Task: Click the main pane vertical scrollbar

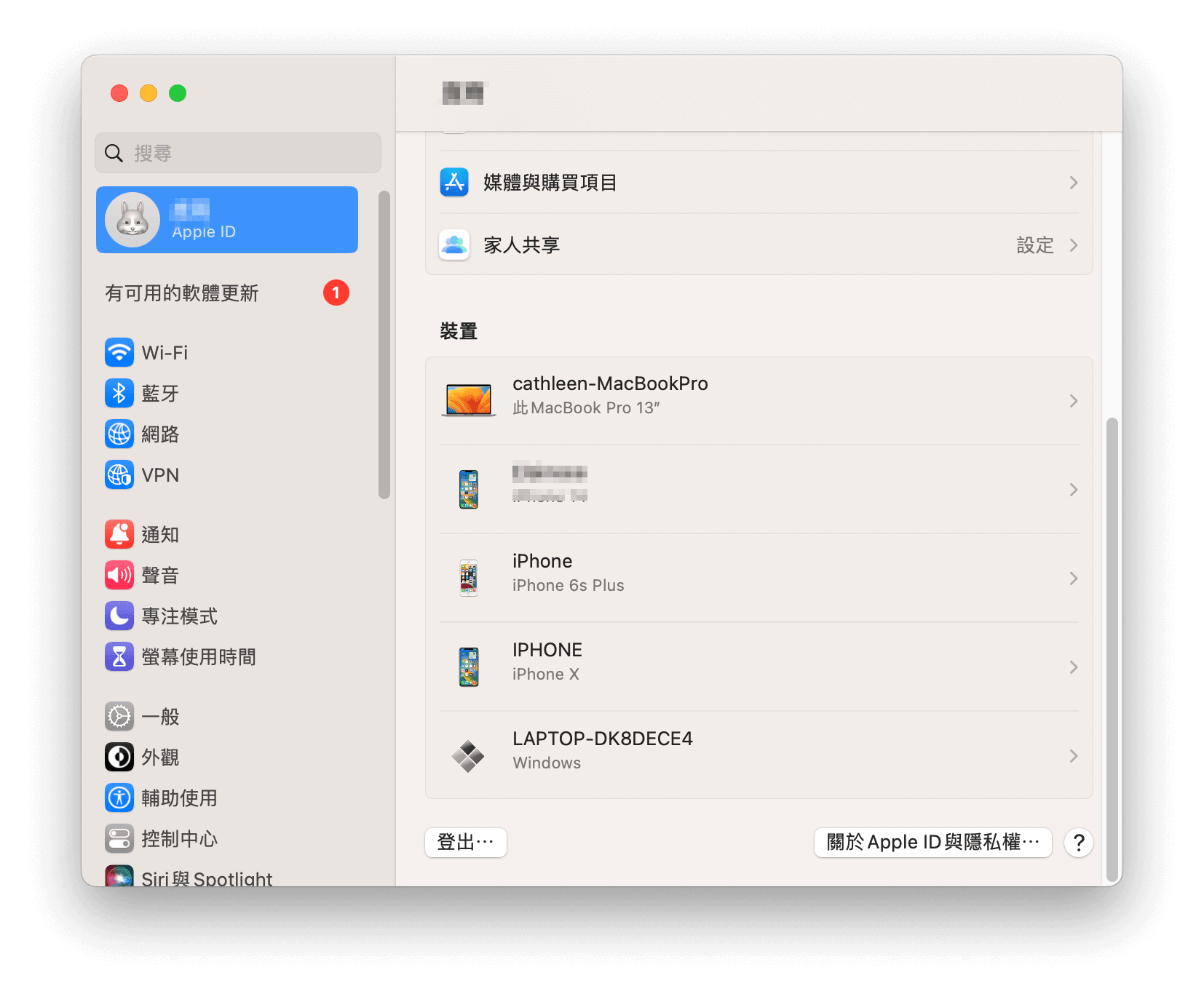Action: click(1112, 649)
